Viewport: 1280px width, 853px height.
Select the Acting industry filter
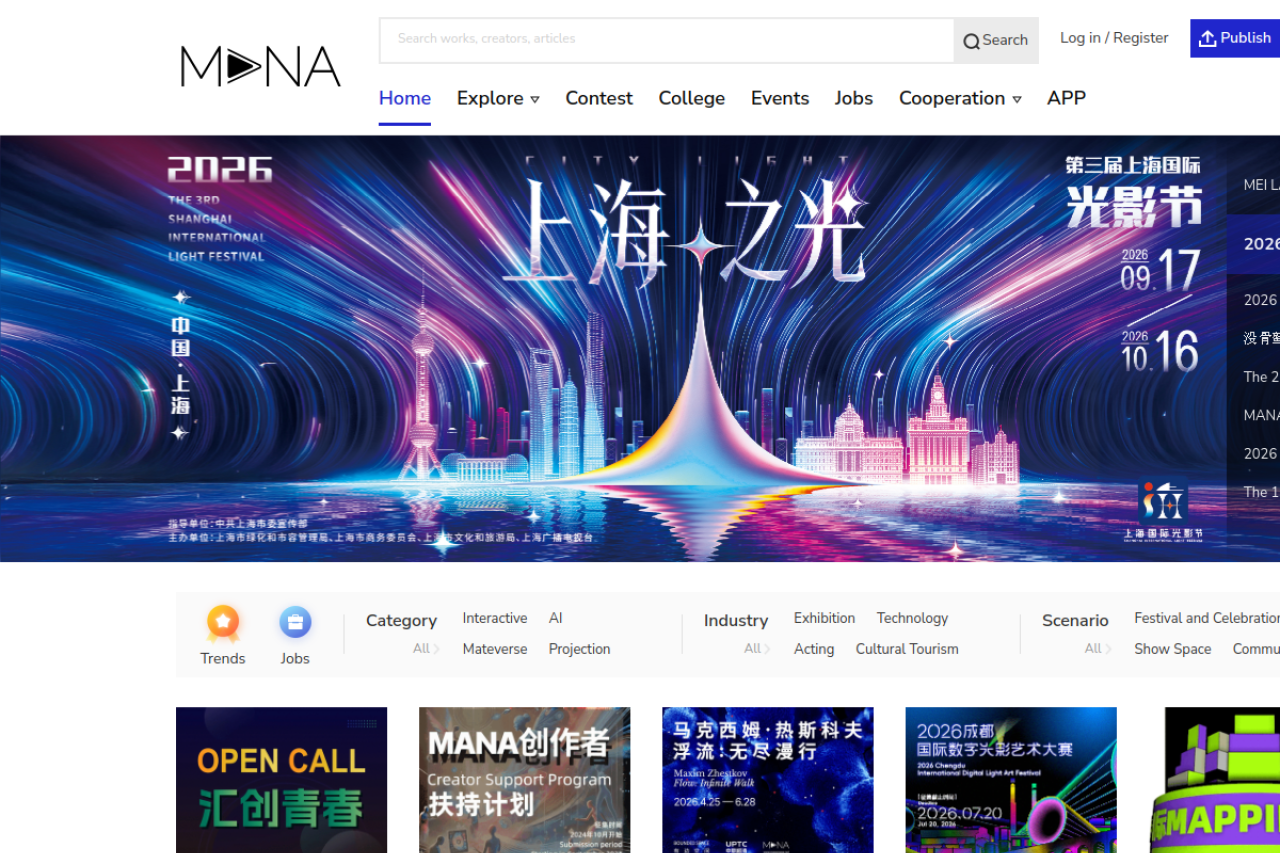814,649
